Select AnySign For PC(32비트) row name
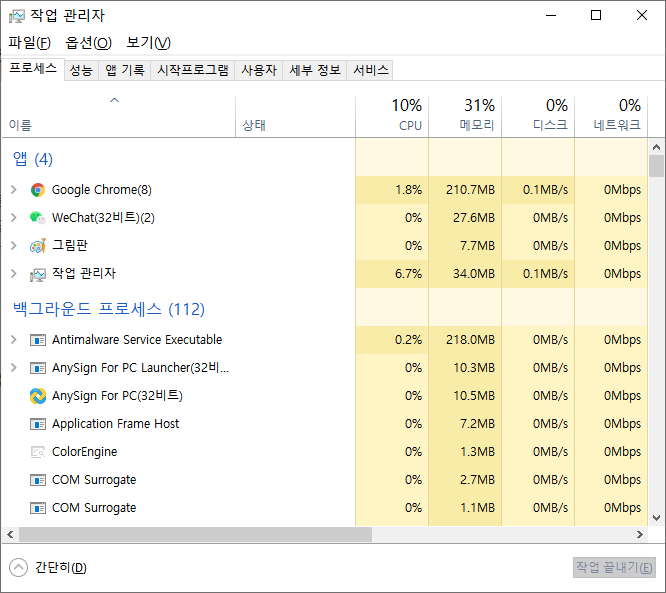 pyautogui.click(x=117, y=396)
